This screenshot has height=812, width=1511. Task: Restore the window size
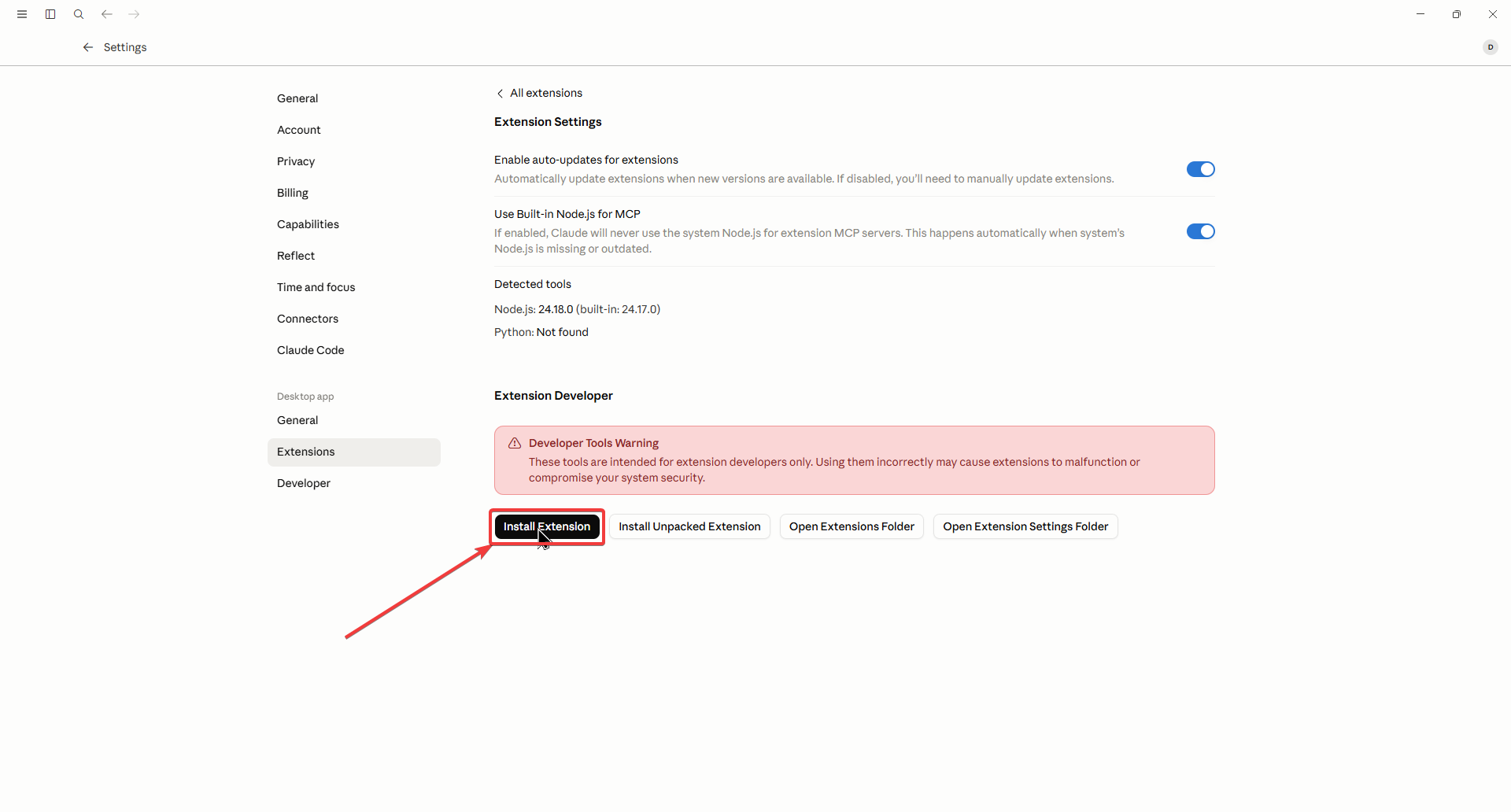tap(1457, 14)
